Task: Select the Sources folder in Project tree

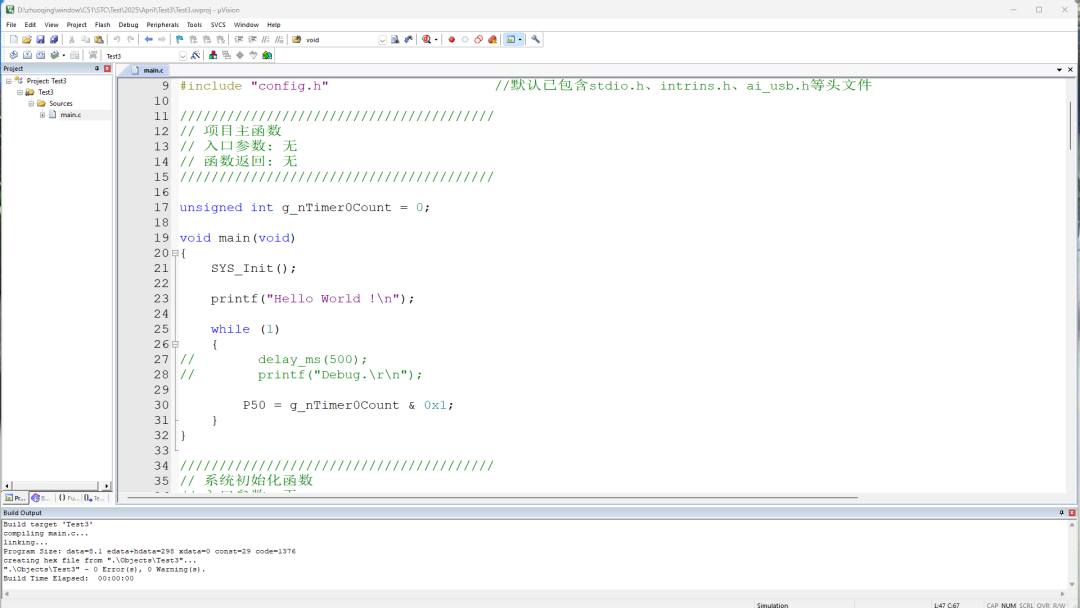Action: [61, 103]
